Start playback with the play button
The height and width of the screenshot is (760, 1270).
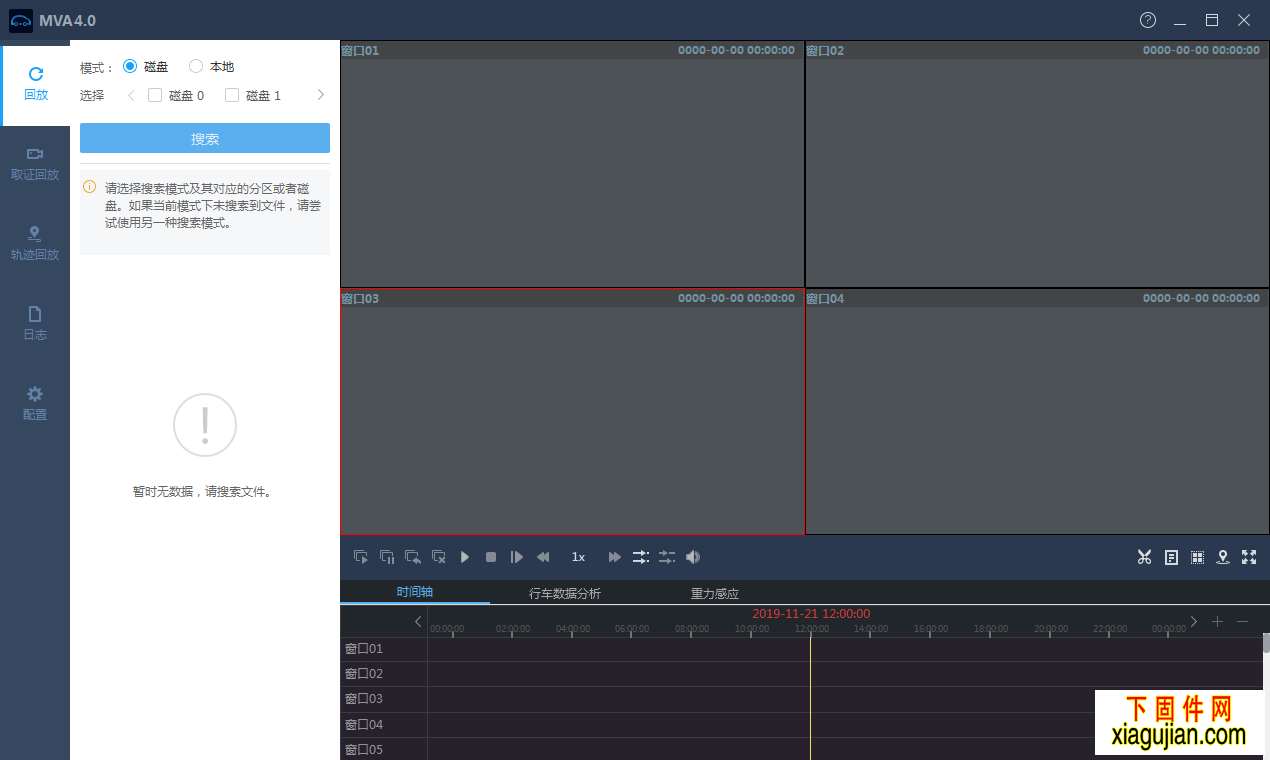pyautogui.click(x=465, y=557)
